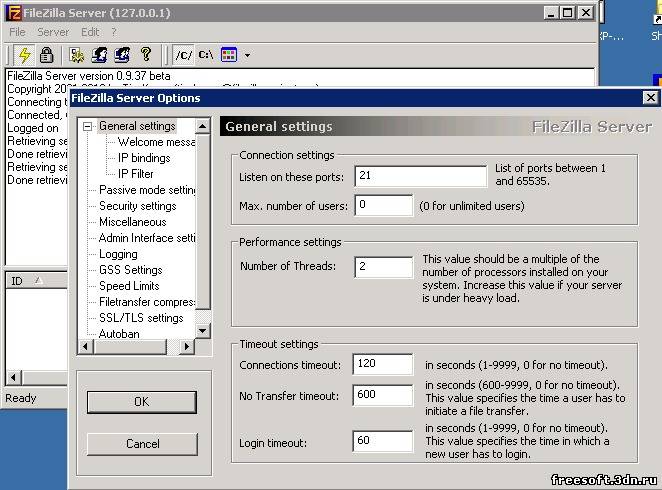662x490 pixels.
Task: Select Miscellaneous tree item
Action: pyautogui.click(x=133, y=222)
